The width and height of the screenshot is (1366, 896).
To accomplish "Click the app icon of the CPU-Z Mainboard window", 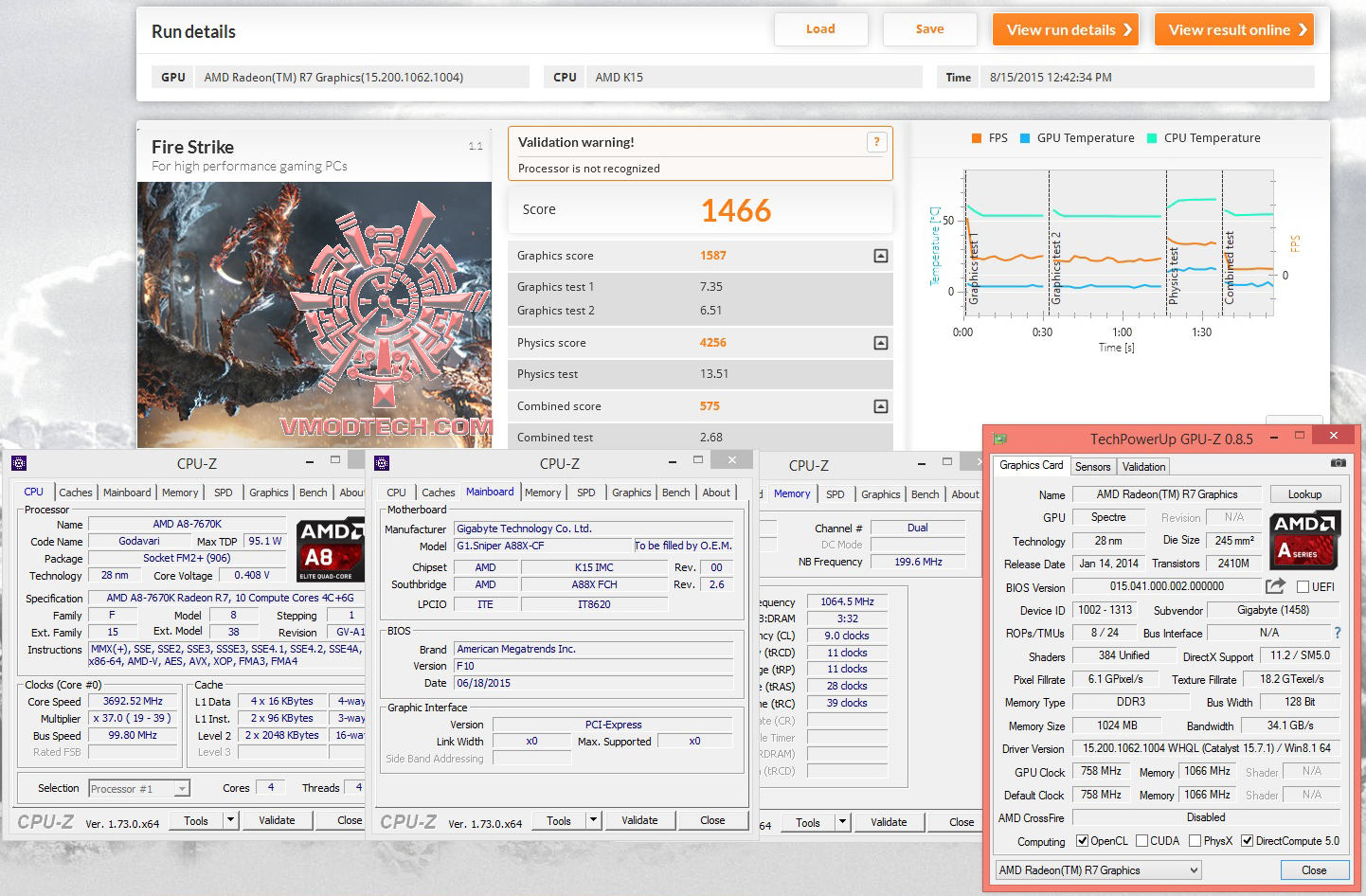I will tap(382, 463).
